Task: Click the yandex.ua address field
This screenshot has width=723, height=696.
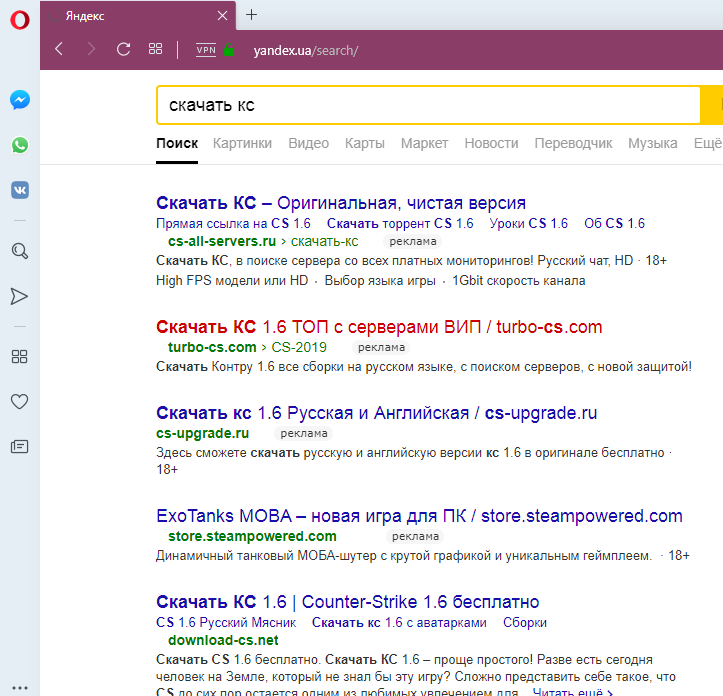Action: click(306, 50)
